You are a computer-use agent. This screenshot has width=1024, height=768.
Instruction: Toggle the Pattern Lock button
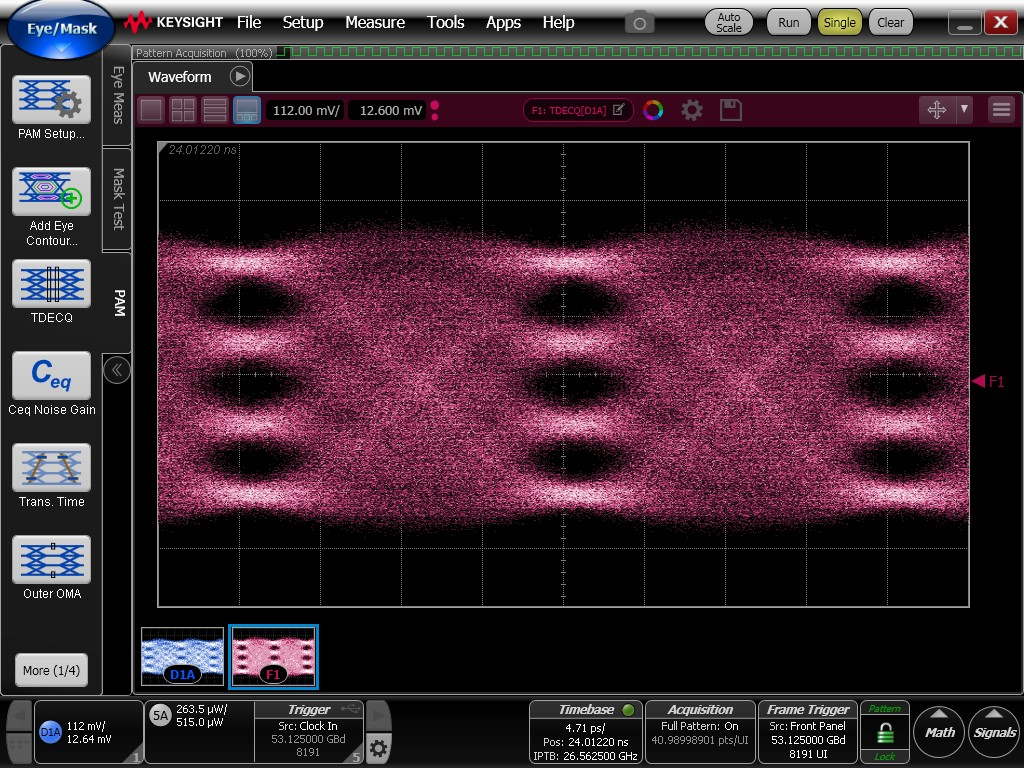pyautogui.click(x=885, y=732)
